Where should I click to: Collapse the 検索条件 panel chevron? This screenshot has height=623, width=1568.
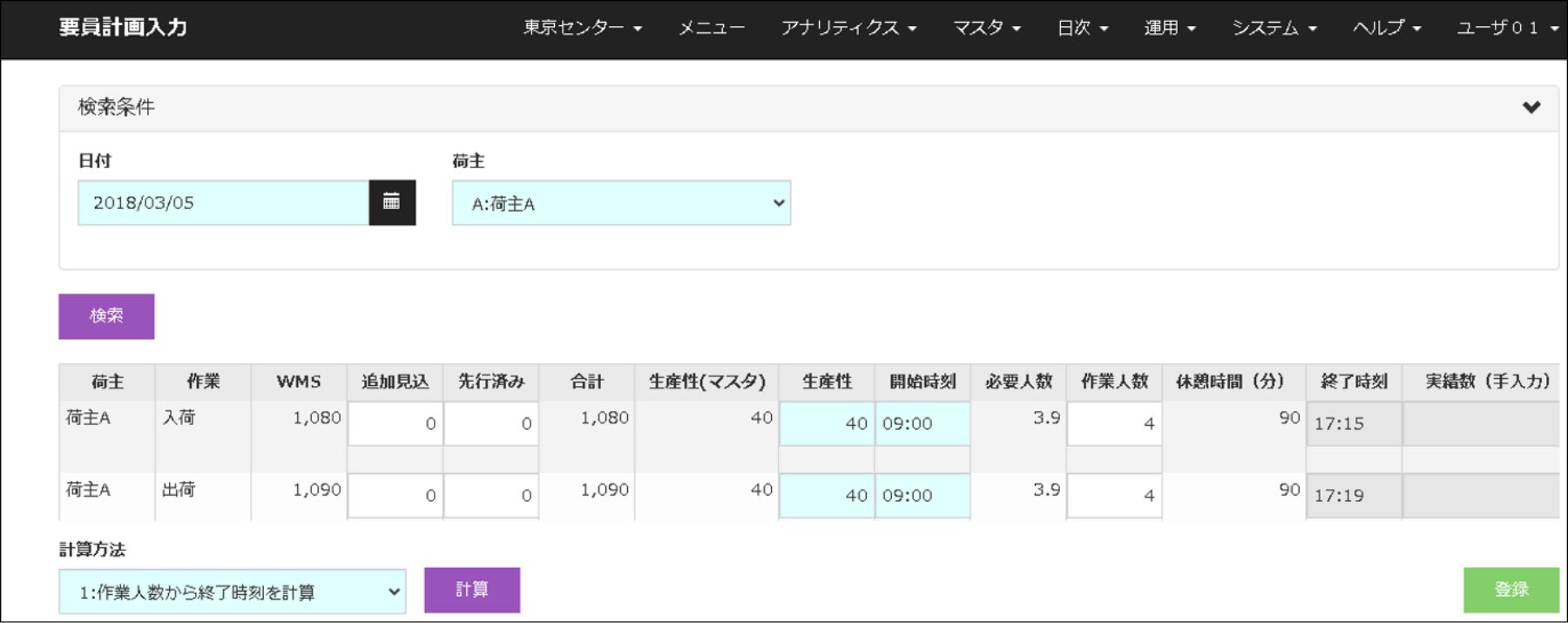pos(1531,107)
